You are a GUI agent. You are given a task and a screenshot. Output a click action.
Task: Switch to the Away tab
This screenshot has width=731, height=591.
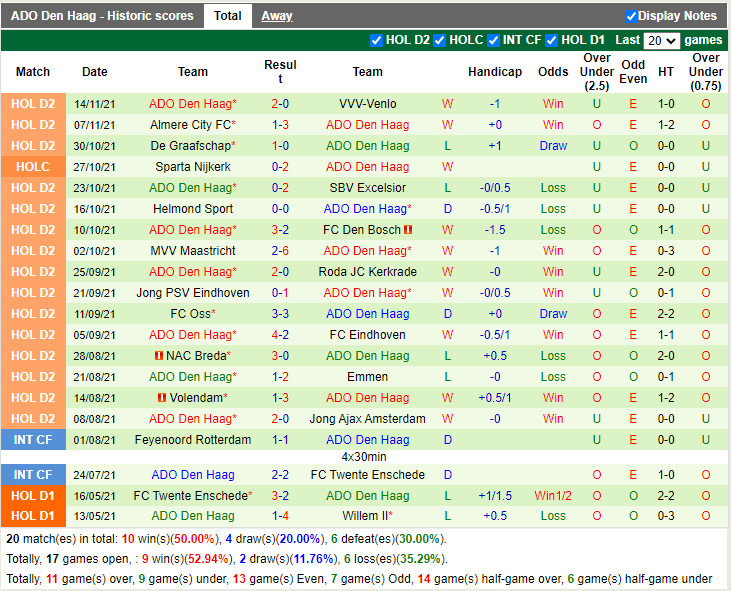277,16
